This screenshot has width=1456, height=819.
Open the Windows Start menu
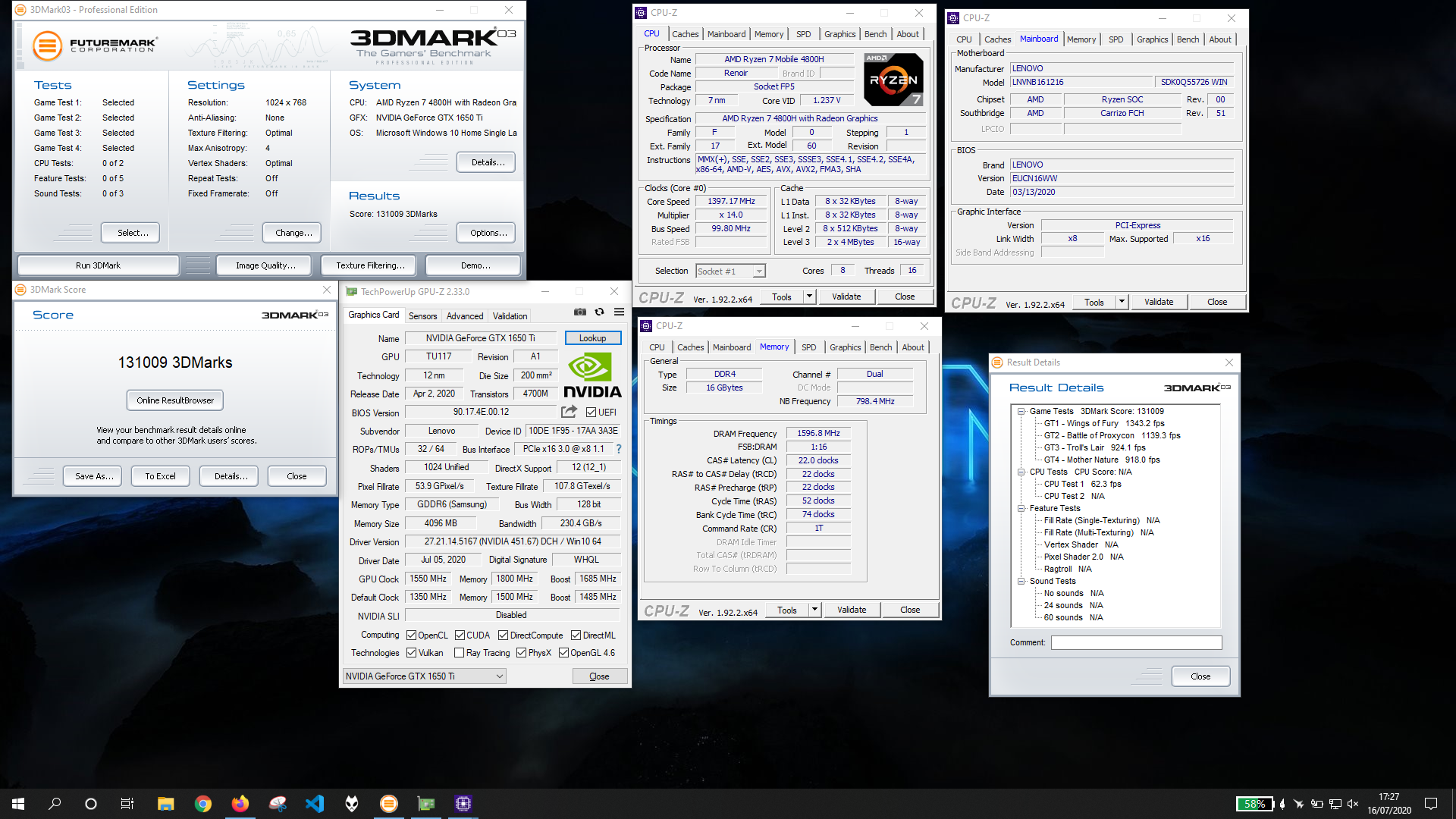point(18,804)
